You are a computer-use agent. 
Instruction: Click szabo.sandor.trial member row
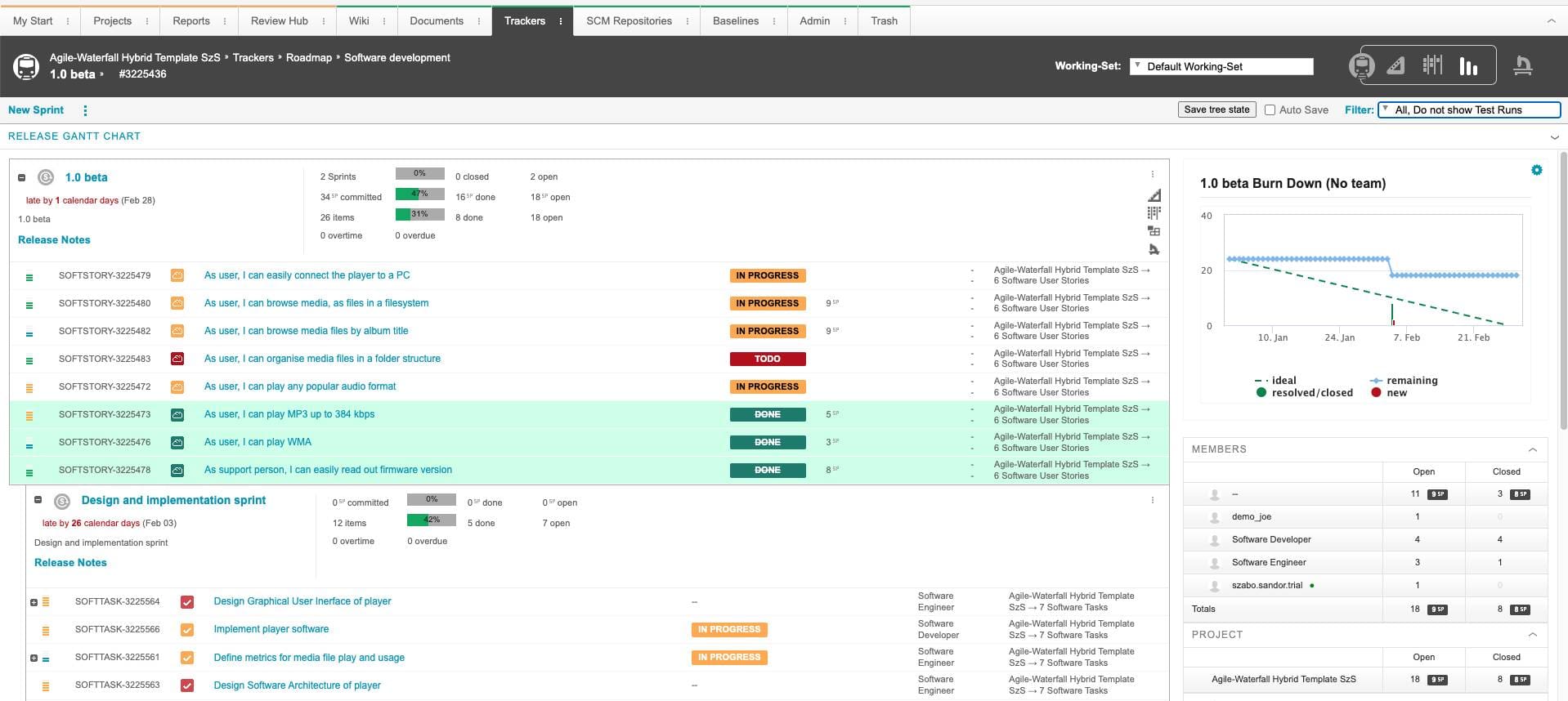pyautogui.click(x=1364, y=585)
